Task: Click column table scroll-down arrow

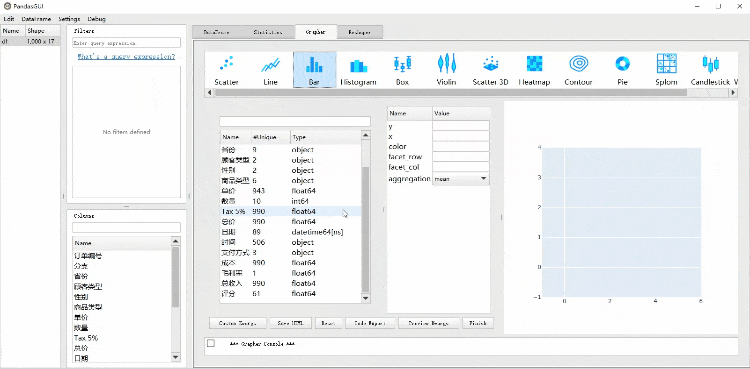Action: click(x=365, y=299)
